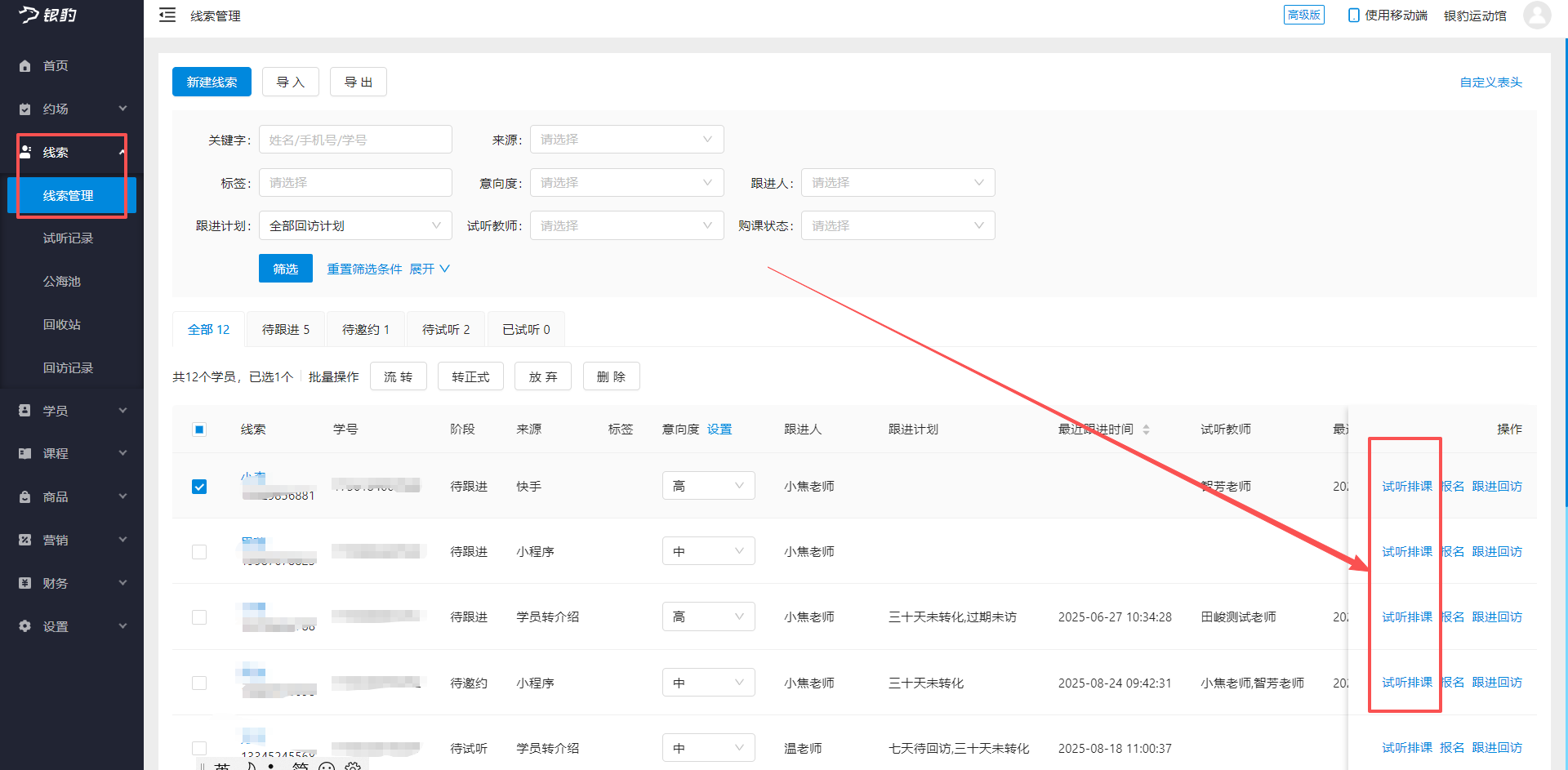Switch to the 待跟进 tab
This screenshot has height=770, width=1568.
[x=285, y=328]
